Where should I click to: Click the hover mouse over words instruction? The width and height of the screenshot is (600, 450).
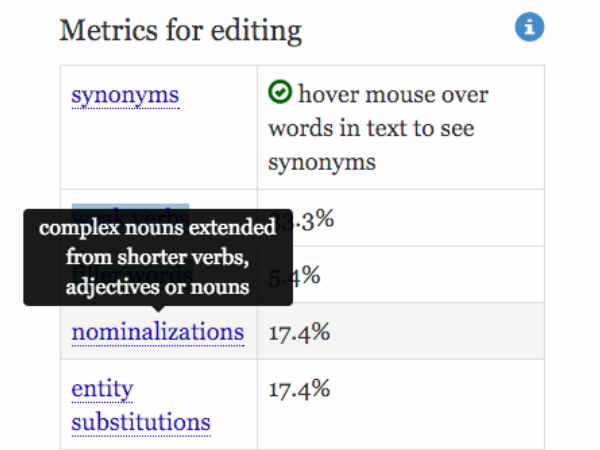pyautogui.click(x=378, y=127)
